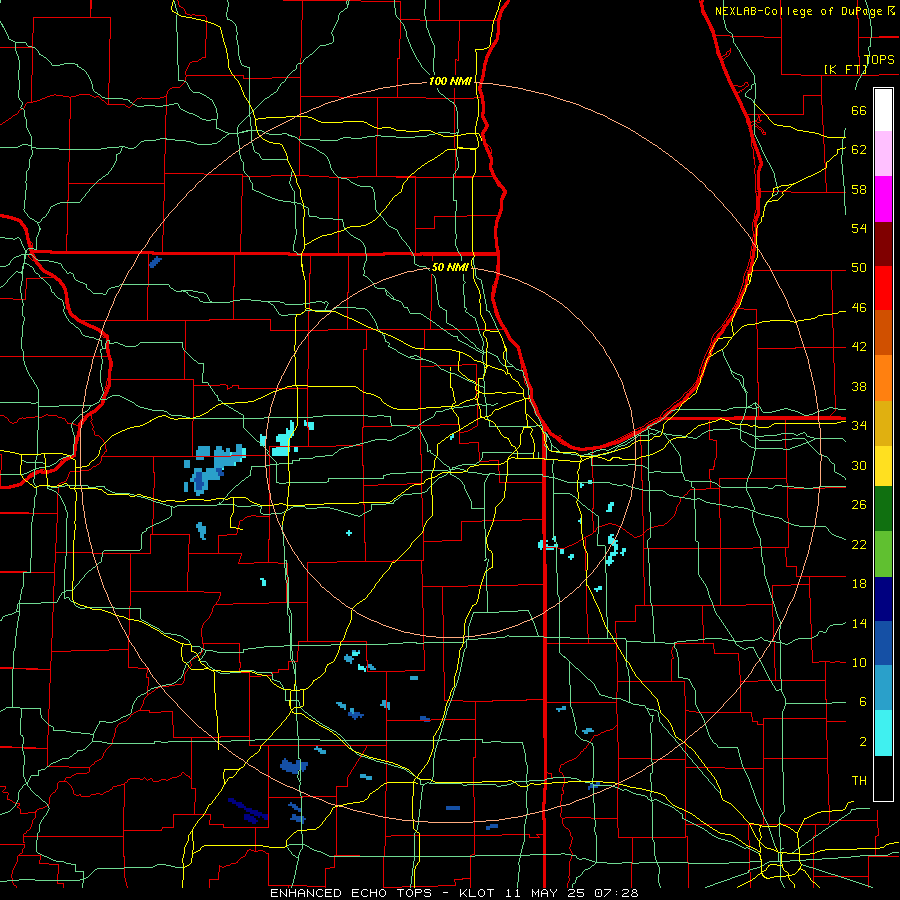Screen dimensions: 900x900
Task: Click the legend value "2"
Action: point(862,742)
